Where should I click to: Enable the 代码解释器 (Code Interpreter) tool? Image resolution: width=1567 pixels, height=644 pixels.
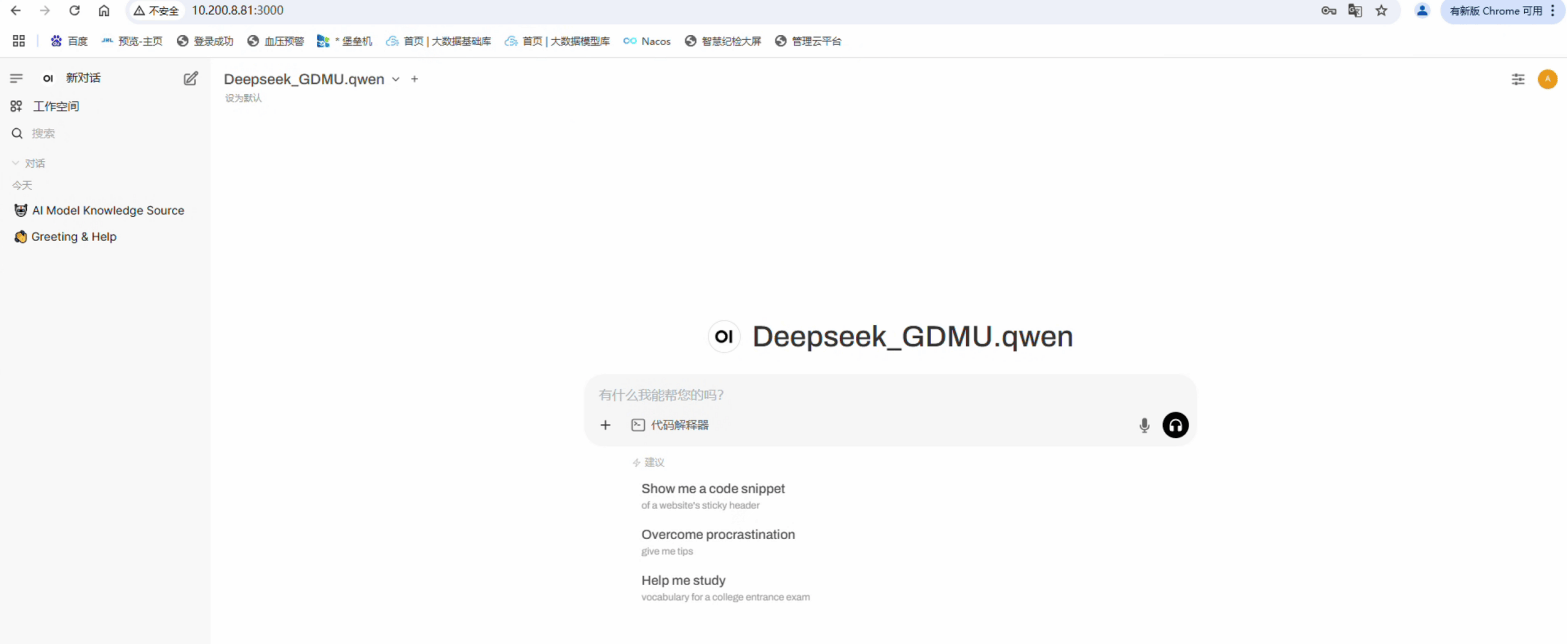[x=671, y=424]
